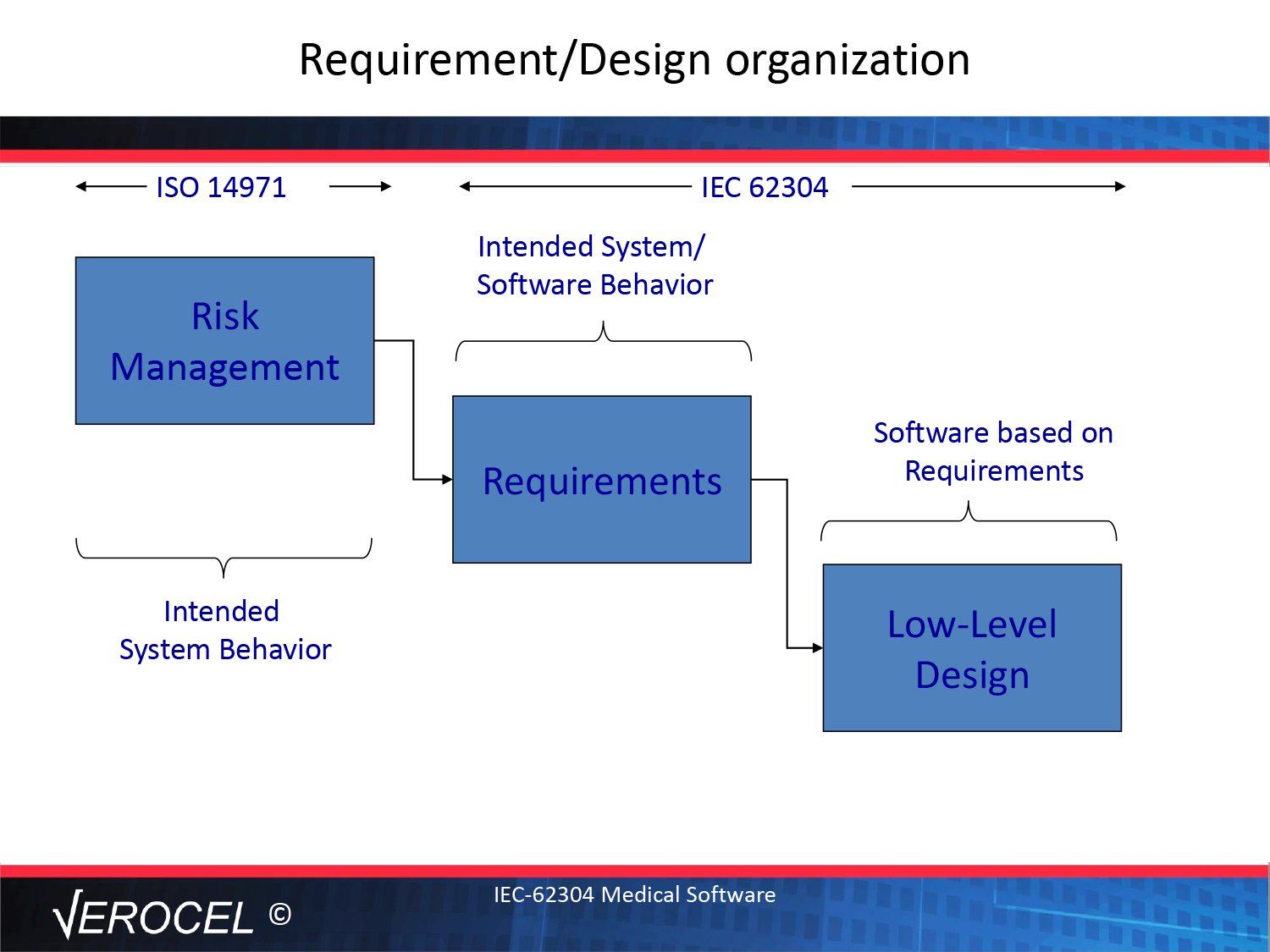The width and height of the screenshot is (1270, 952).
Task: Select the Requirements box
Action: click(x=602, y=480)
